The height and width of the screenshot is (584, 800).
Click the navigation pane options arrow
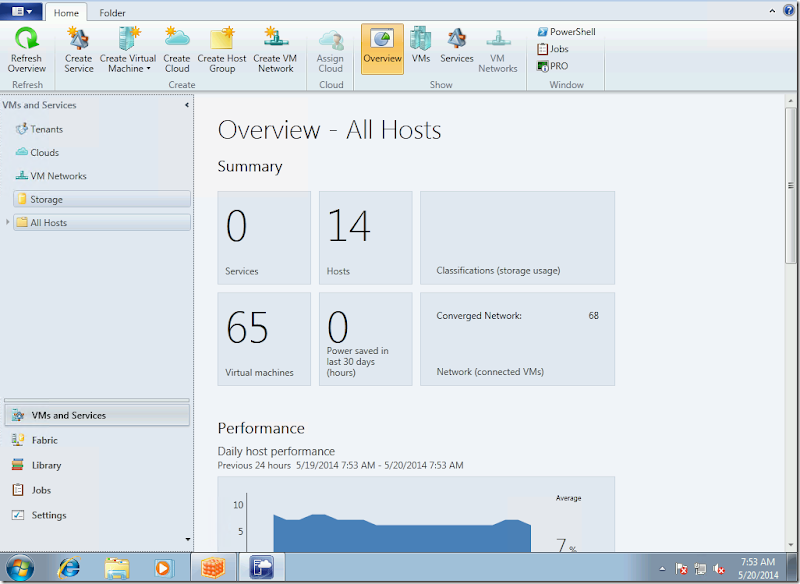click(188, 539)
